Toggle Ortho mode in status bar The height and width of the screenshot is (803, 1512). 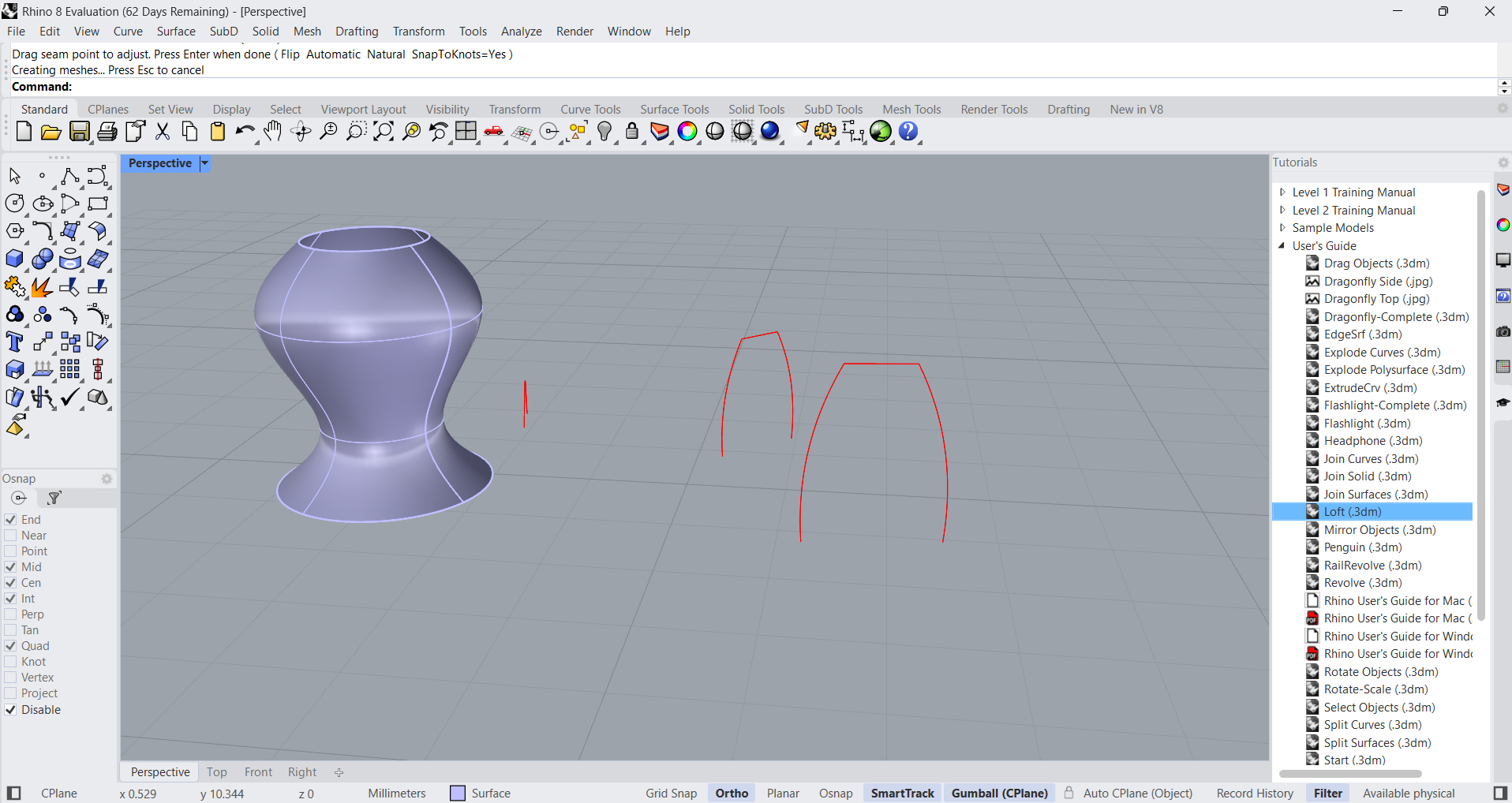(x=732, y=794)
